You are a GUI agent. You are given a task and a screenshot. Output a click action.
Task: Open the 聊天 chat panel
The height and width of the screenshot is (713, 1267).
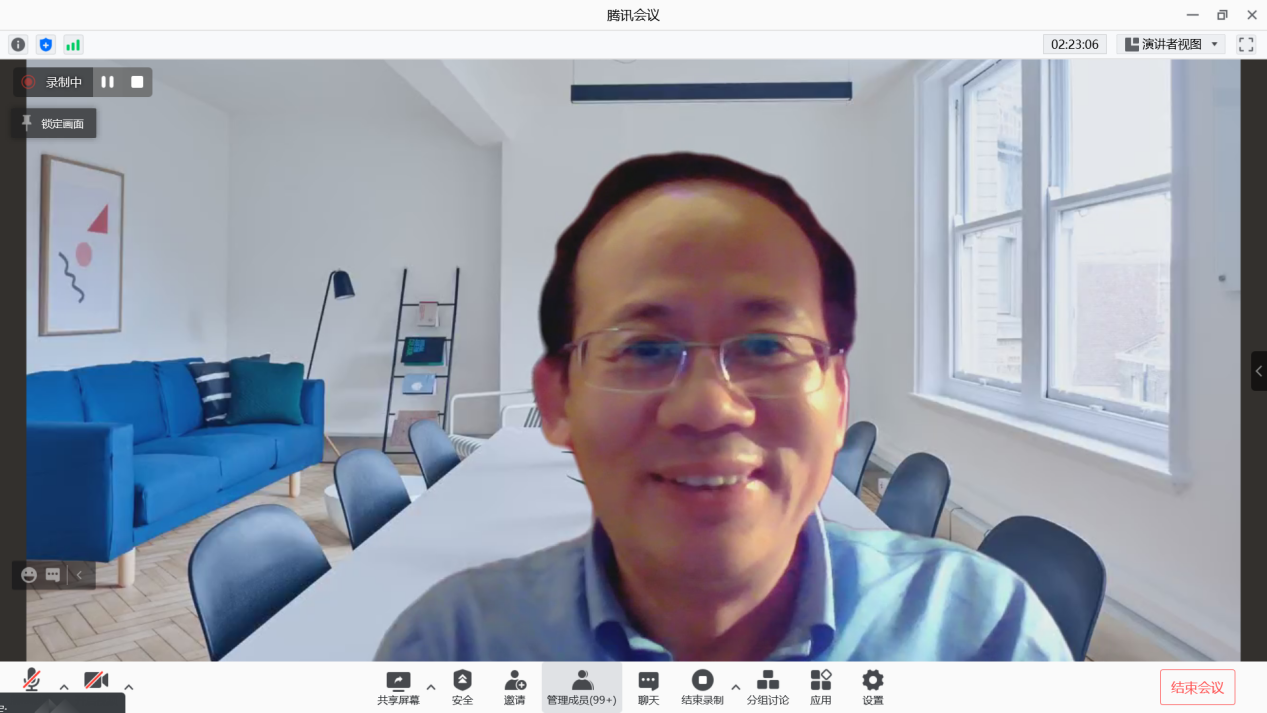coord(648,688)
